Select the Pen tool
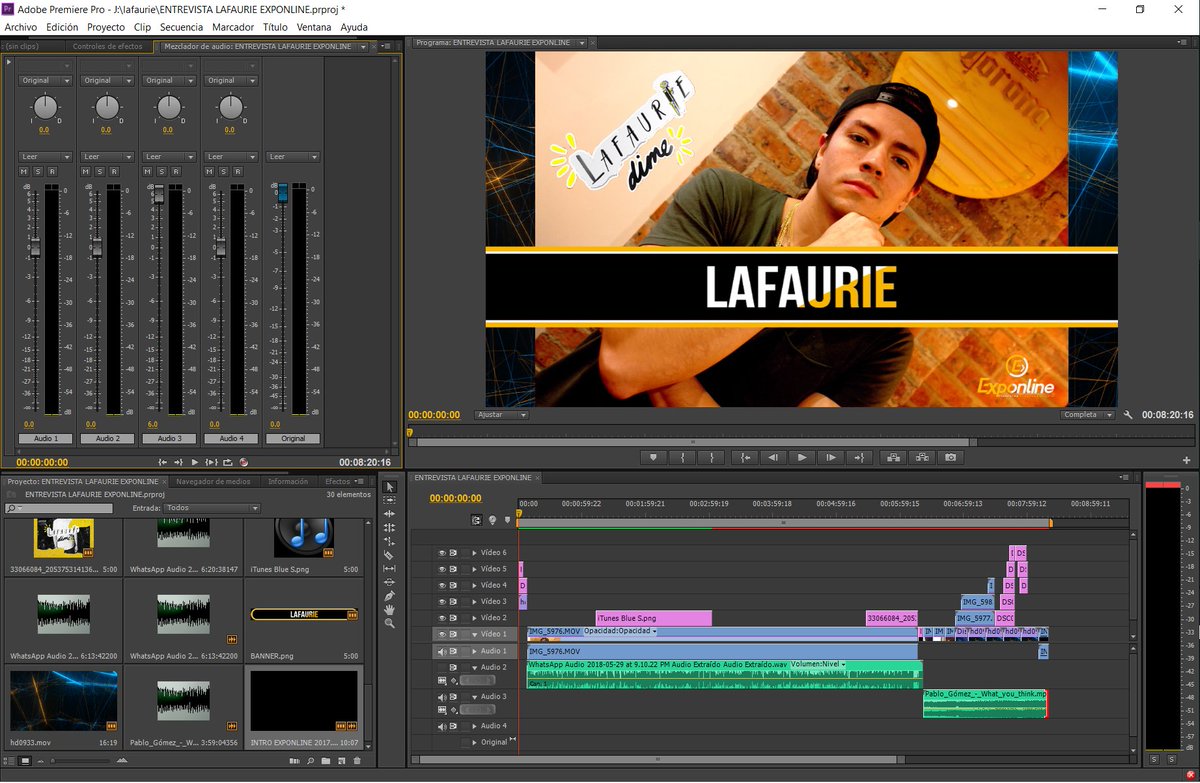 tap(390, 596)
